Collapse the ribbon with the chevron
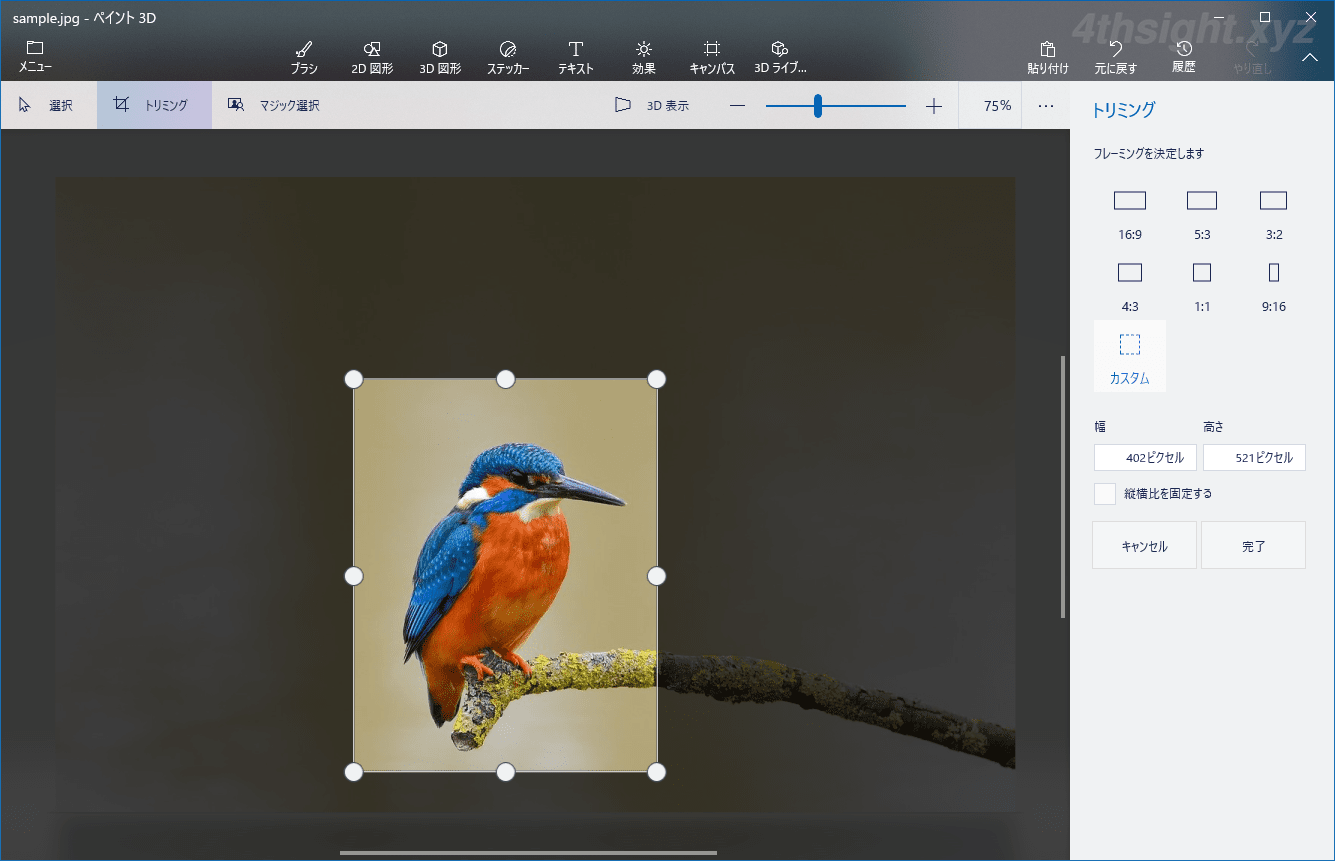The image size is (1335, 861). pos(1310,57)
